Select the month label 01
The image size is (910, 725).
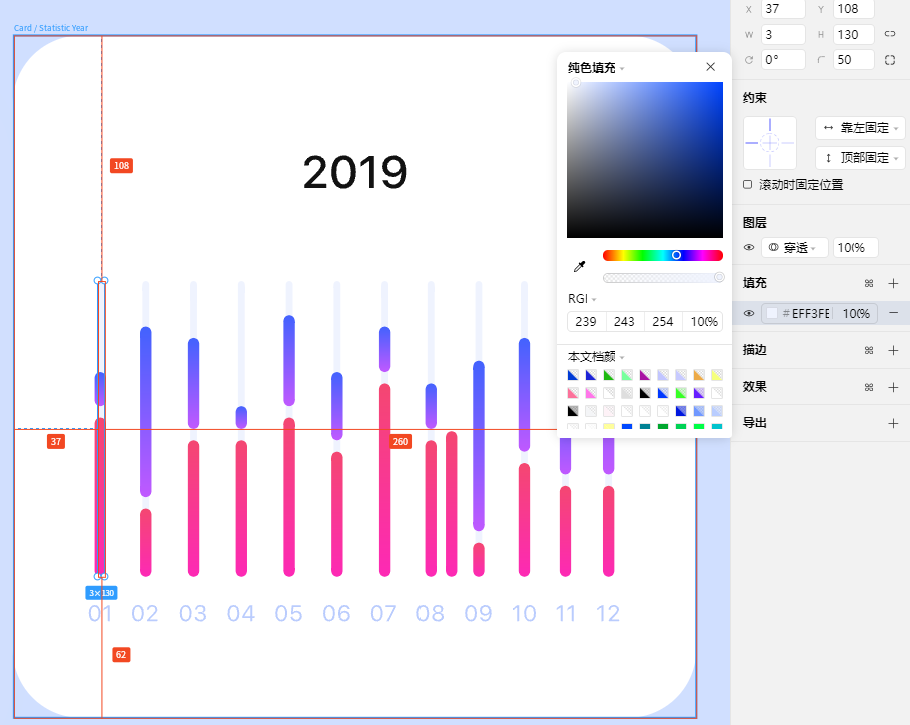coord(100,614)
